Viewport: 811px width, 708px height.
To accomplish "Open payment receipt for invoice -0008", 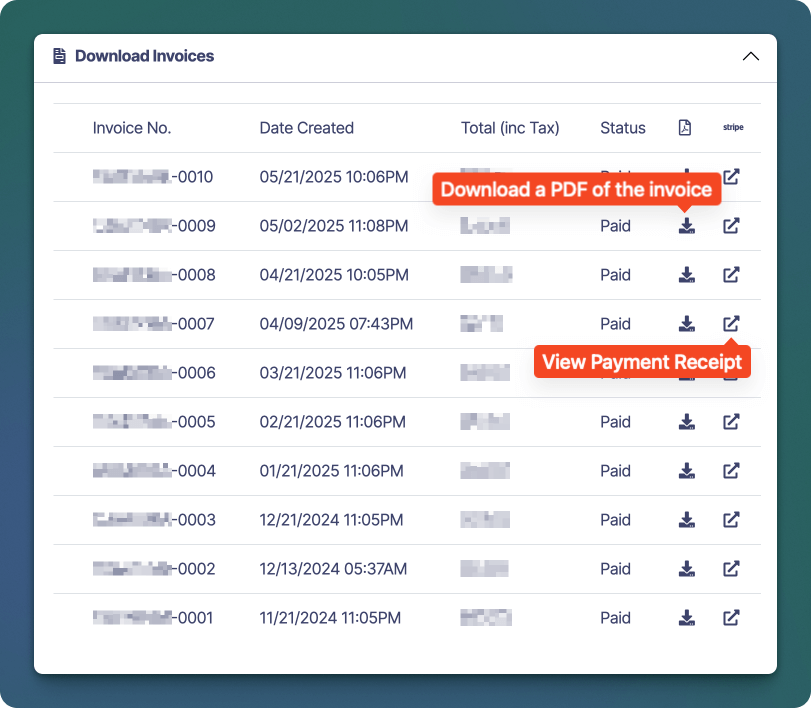I will [731, 275].
